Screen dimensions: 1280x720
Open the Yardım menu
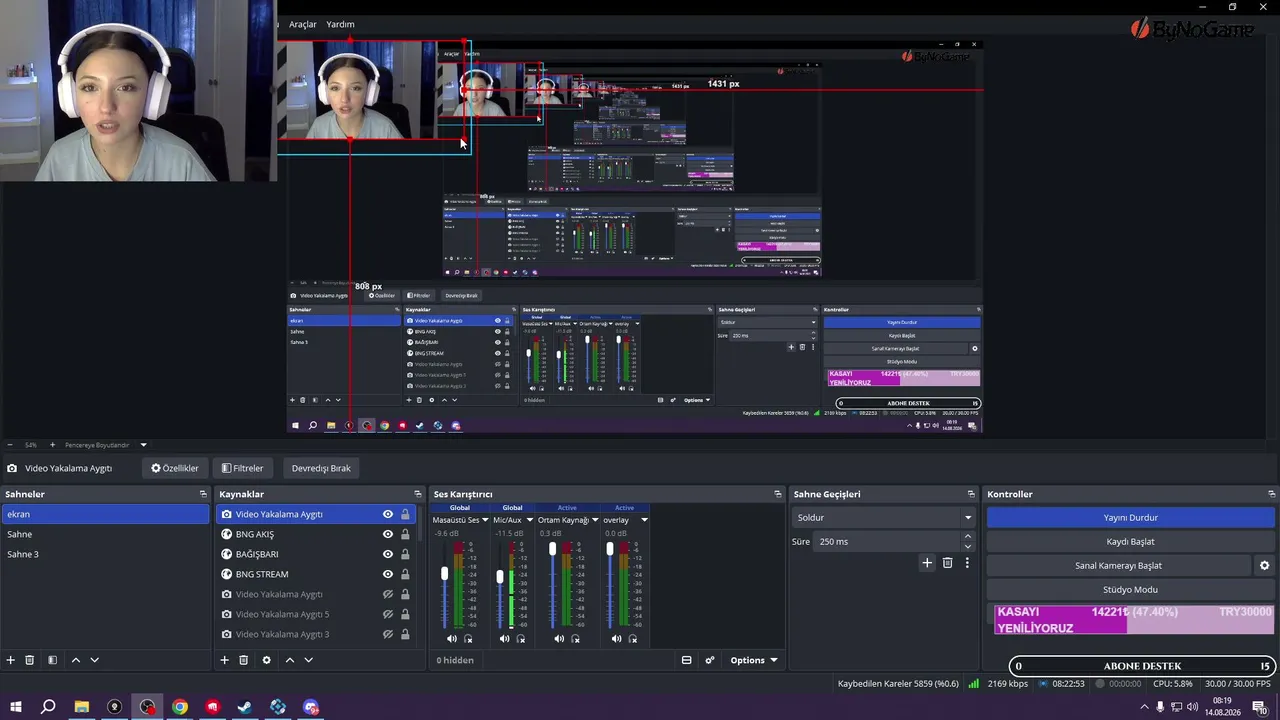click(x=340, y=24)
